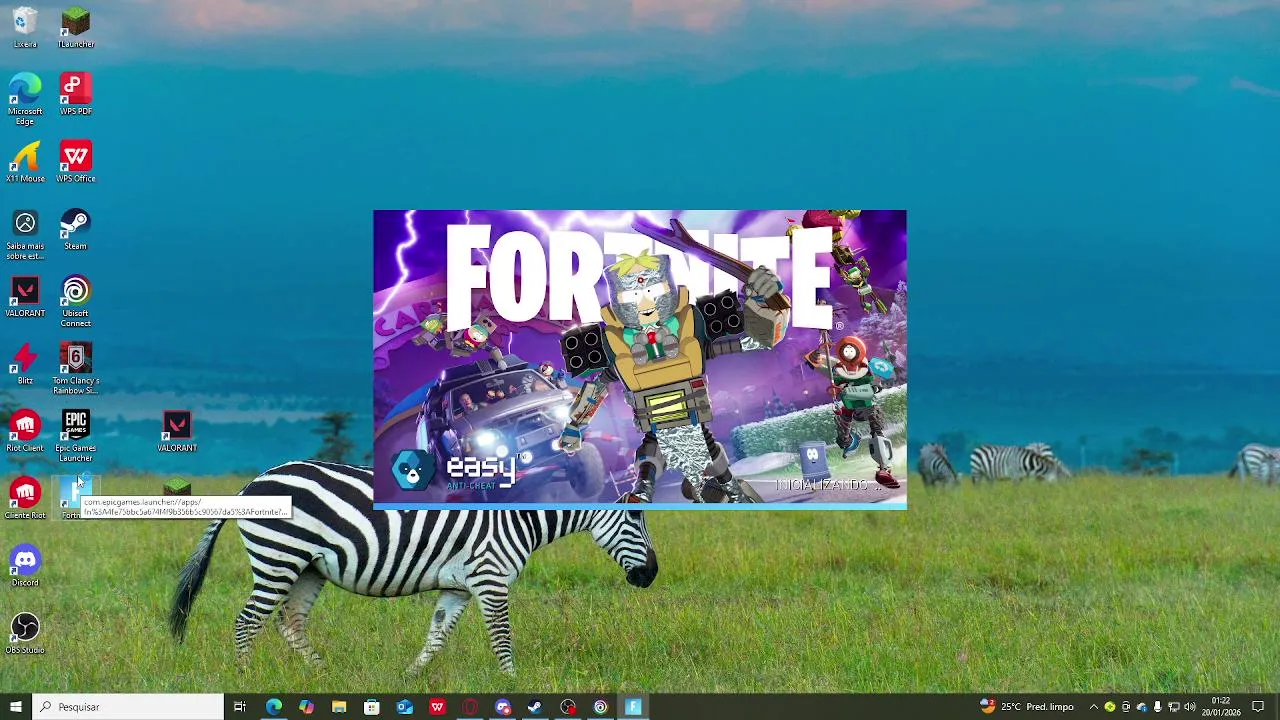Launch the Steam desktop shortcut
The image size is (1280, 720).
(76, 229)
